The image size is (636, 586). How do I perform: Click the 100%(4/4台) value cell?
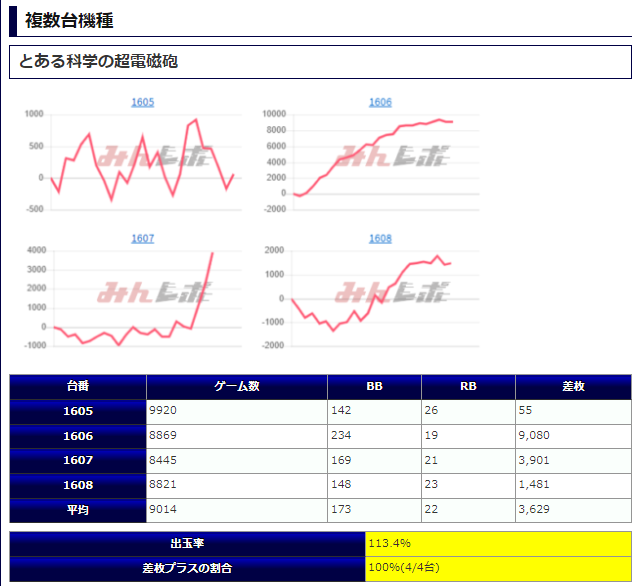(x=498, y=569)
